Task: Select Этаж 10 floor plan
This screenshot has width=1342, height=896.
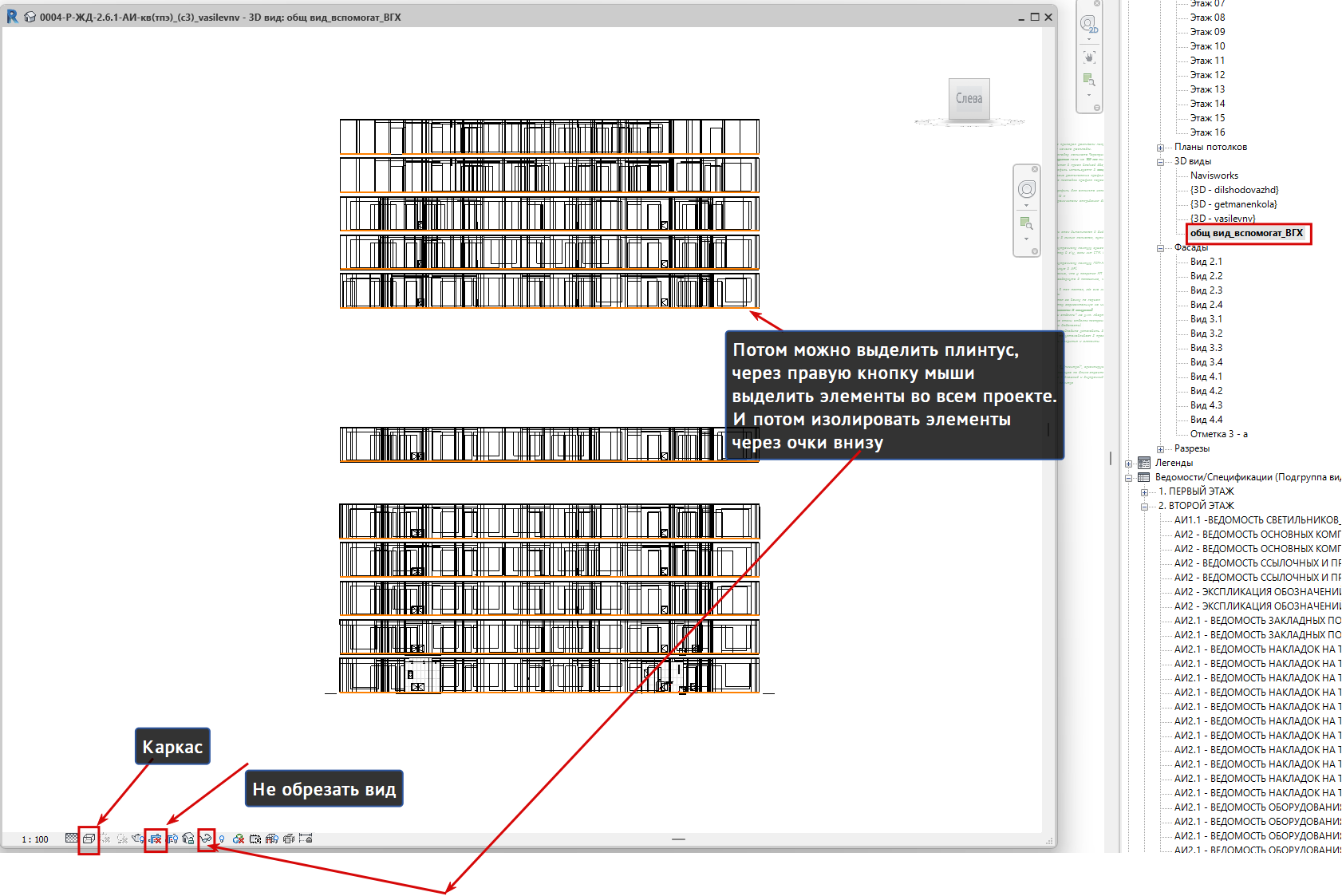Action: [x=1207, y=46]
